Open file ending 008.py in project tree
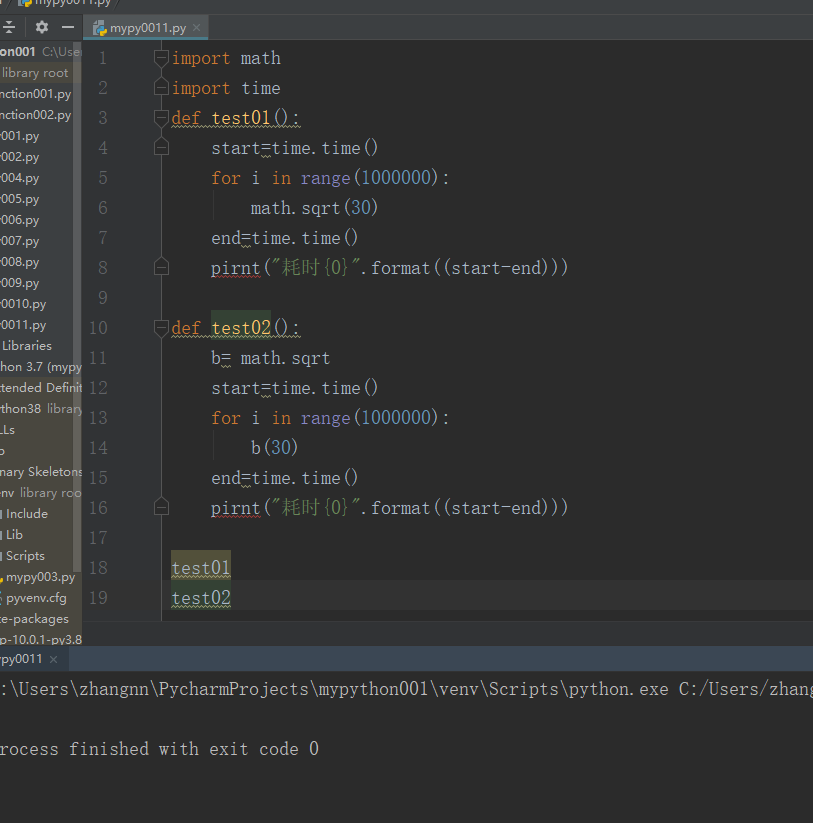The height and width of the screenshot is (823, 813). click(20, 262)
